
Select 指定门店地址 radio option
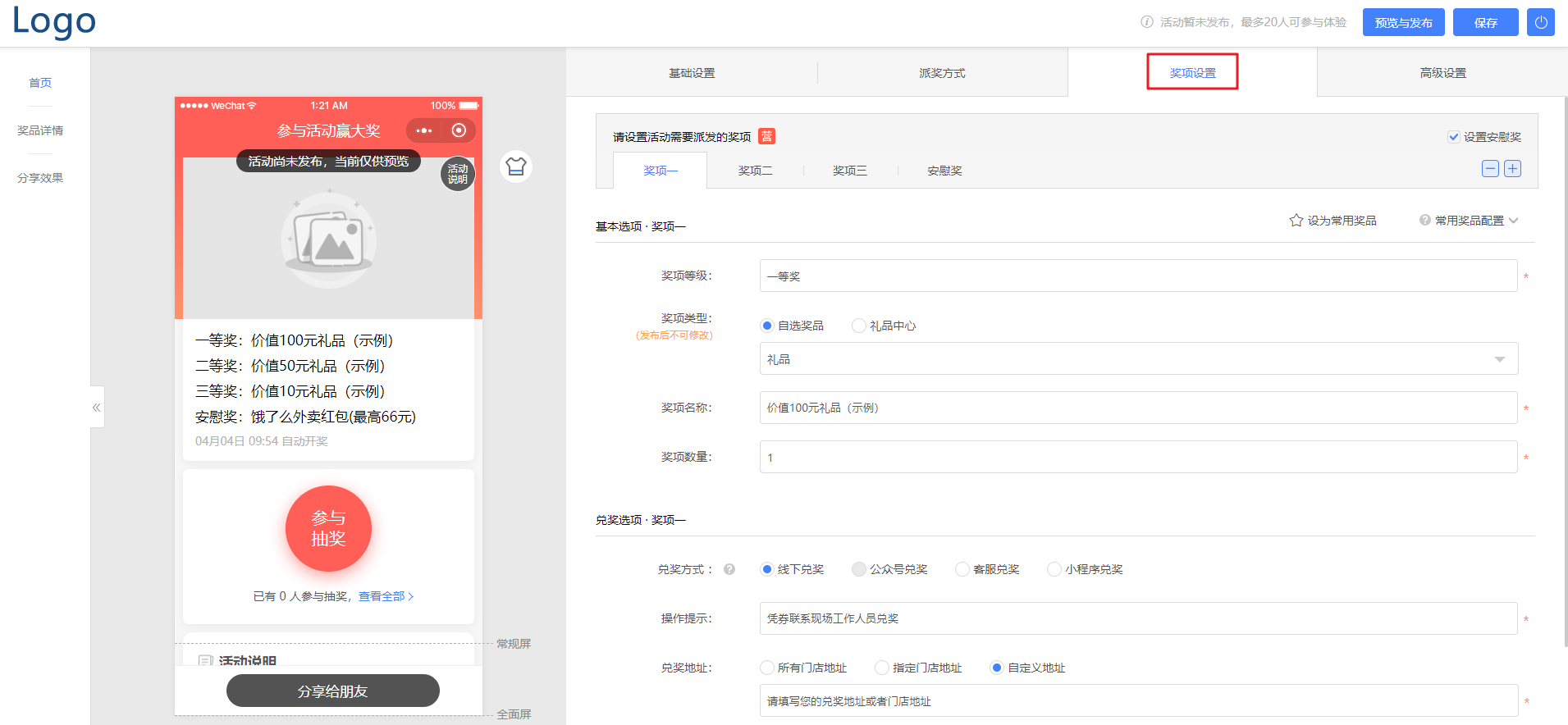pos(882,668)
